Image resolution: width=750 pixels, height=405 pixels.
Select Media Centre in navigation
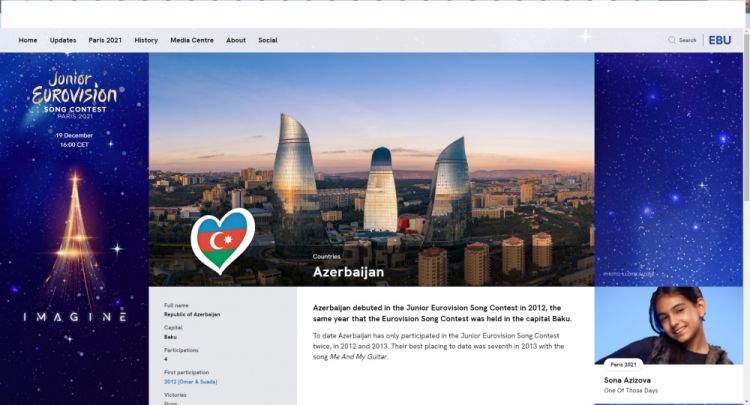click(192, 40)
